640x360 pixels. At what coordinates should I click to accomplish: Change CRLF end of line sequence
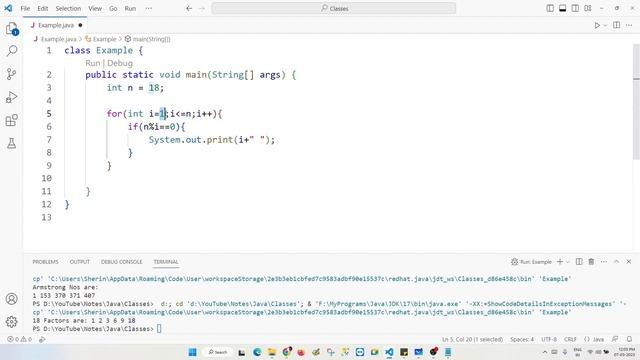point(570,339)
